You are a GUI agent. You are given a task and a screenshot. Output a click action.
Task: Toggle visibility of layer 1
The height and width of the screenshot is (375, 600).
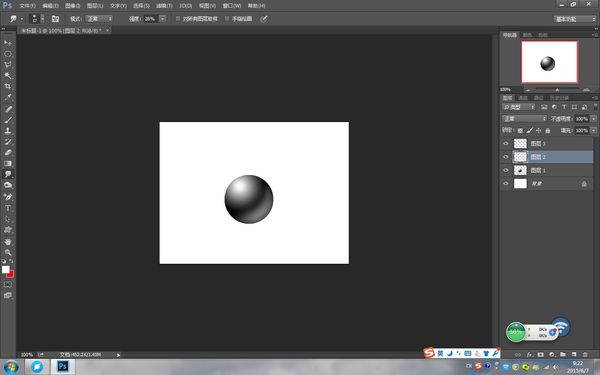[x=506, y=170]
